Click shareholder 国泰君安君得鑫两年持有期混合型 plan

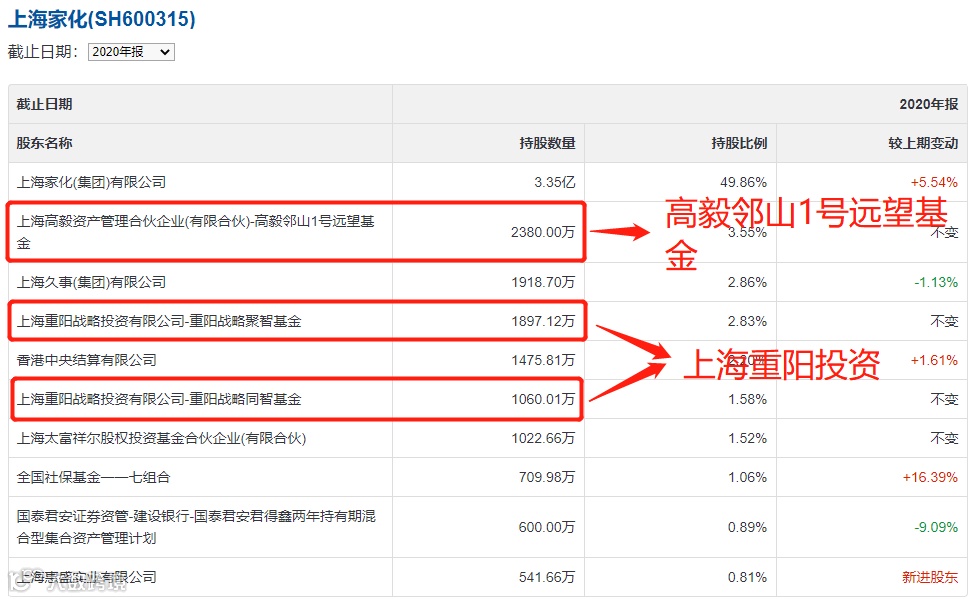tap(196, 527)
